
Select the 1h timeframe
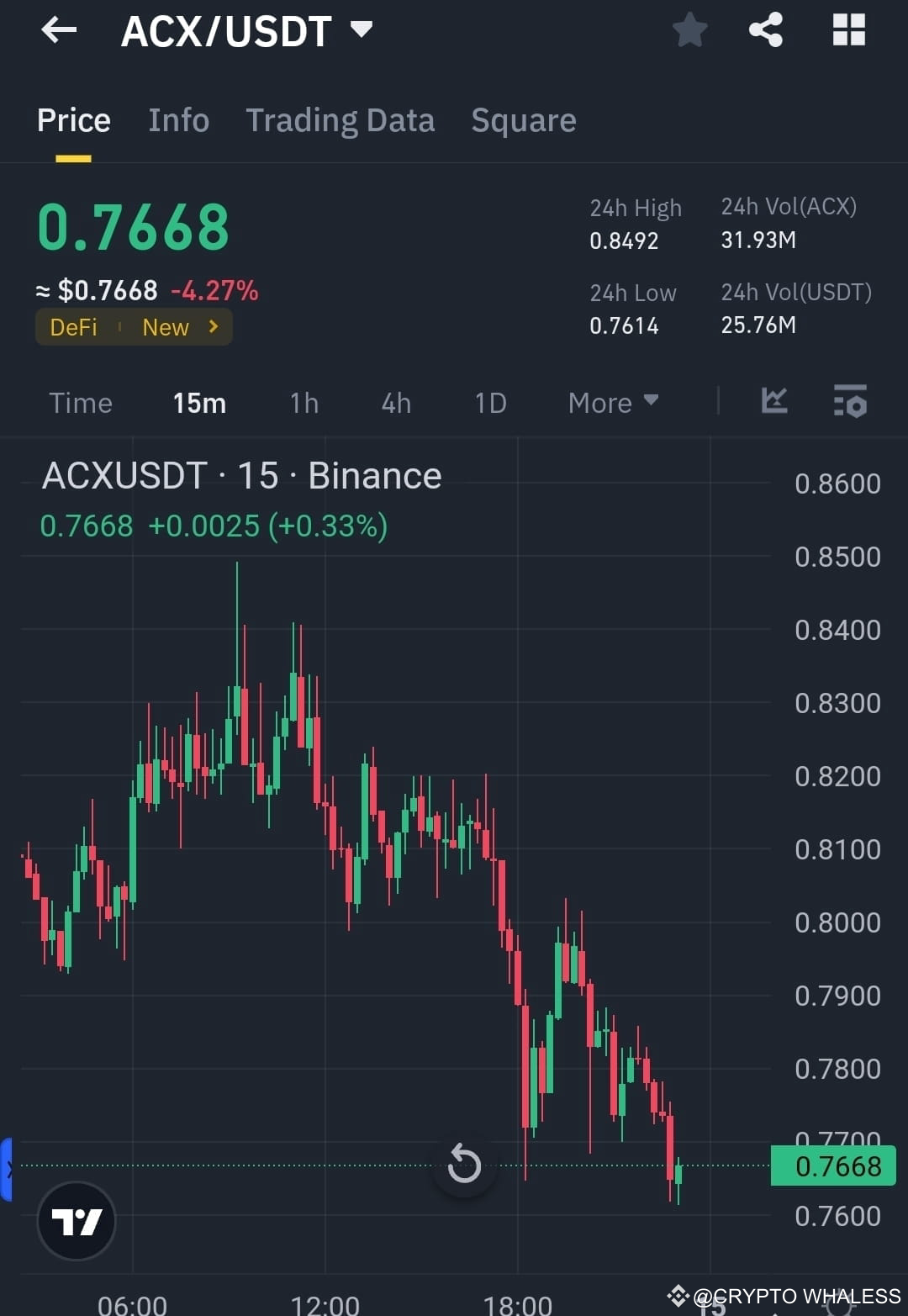304,403
